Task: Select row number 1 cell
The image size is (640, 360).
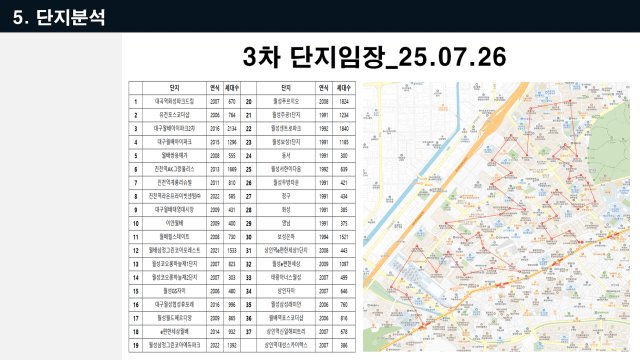Action: (x=136, y=102)
